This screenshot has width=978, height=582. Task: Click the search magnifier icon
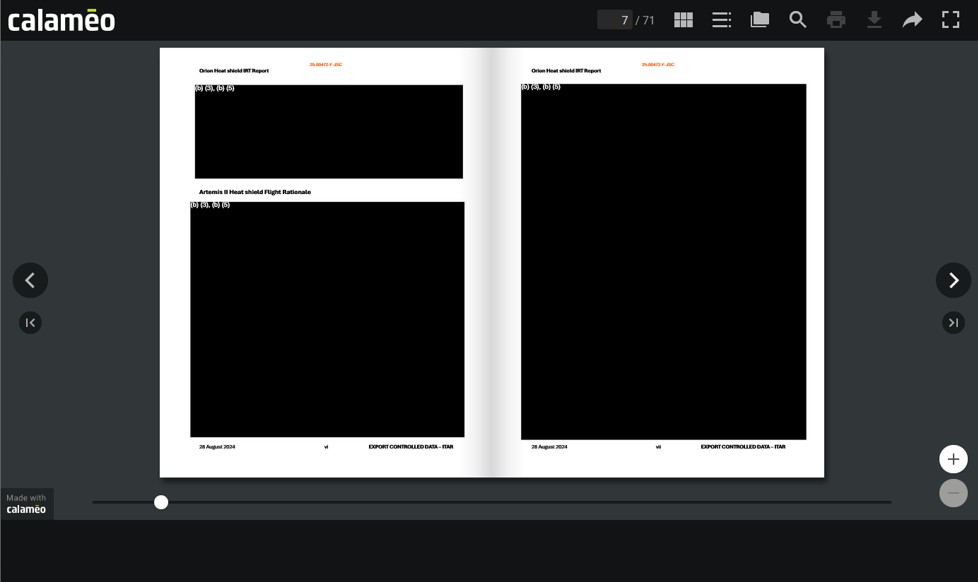(x=798, y=20)
